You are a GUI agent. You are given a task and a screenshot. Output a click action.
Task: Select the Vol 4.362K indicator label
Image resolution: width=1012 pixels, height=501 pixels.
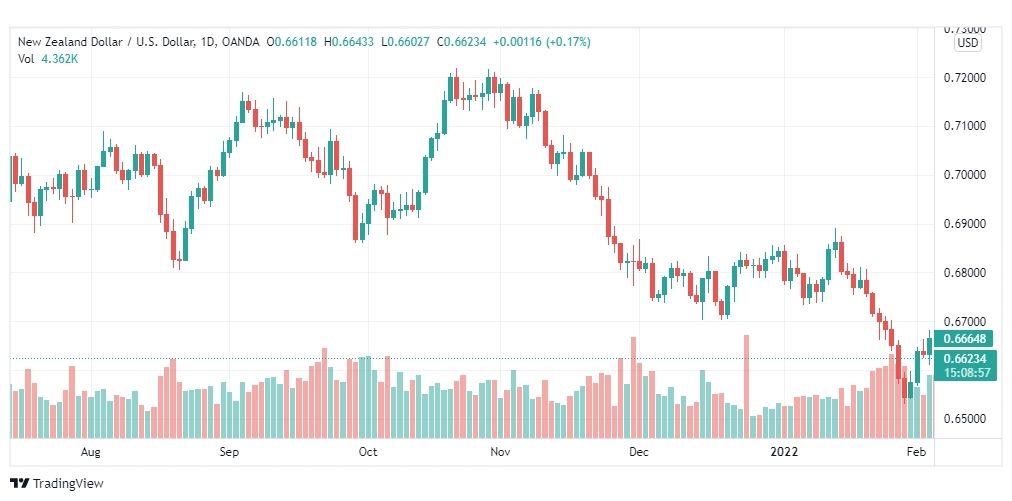coord(48,58)
